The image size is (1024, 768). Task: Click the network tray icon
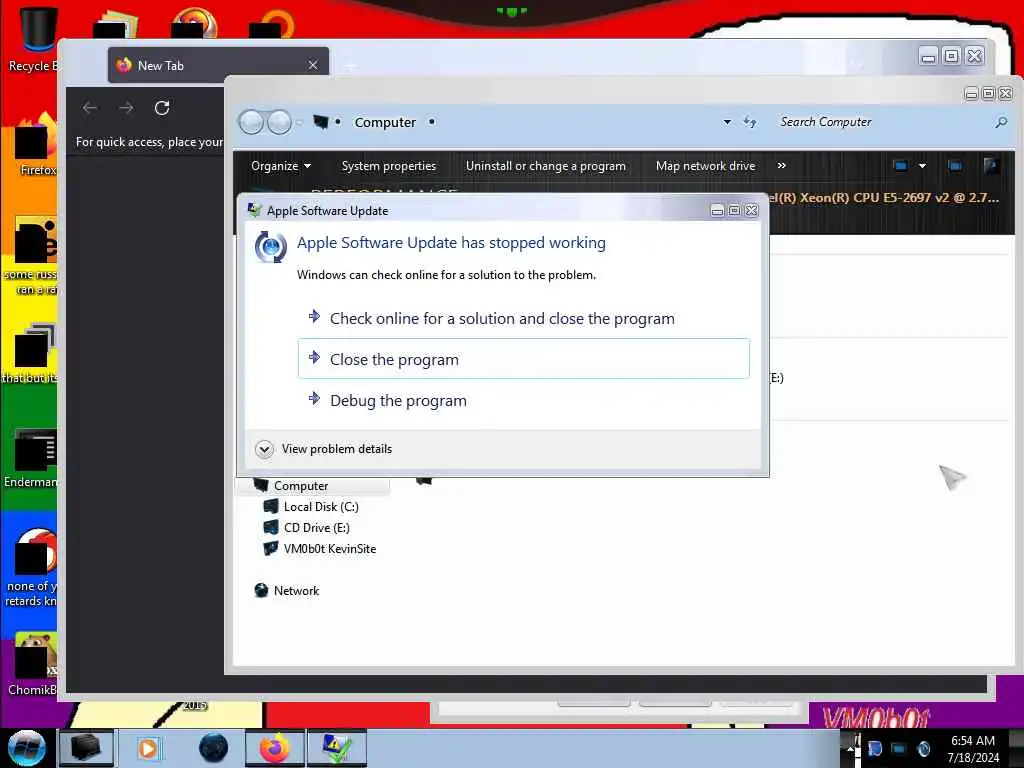click(x=899, y=748)
